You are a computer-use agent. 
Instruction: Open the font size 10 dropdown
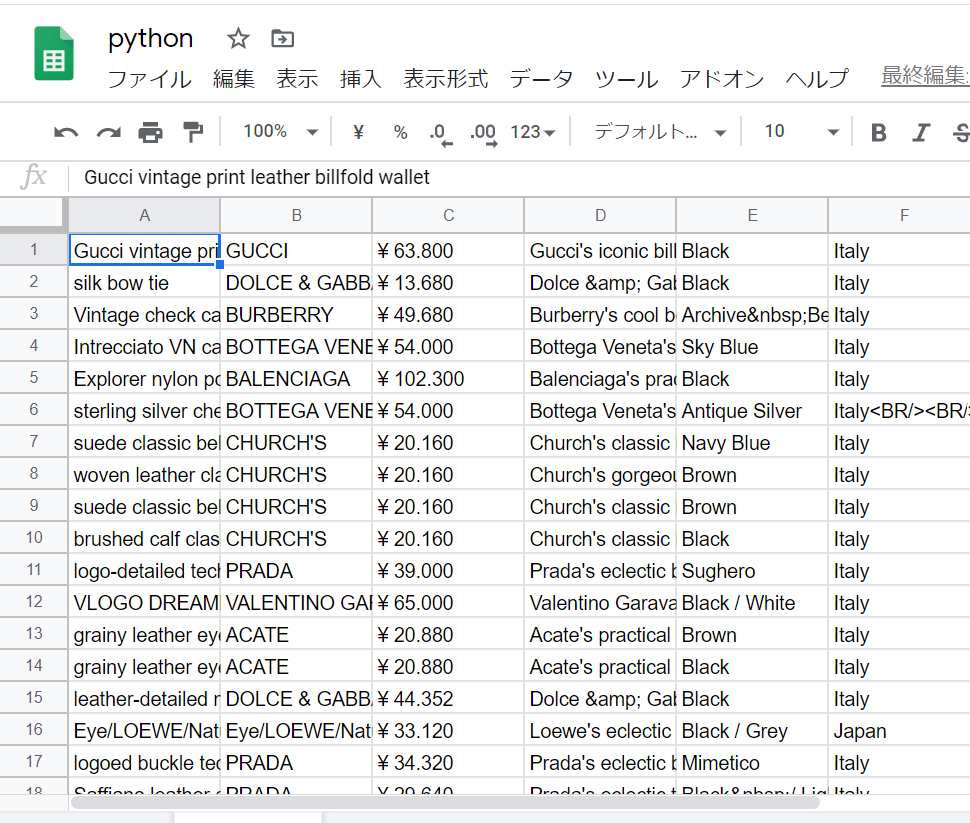pos(802,132)
